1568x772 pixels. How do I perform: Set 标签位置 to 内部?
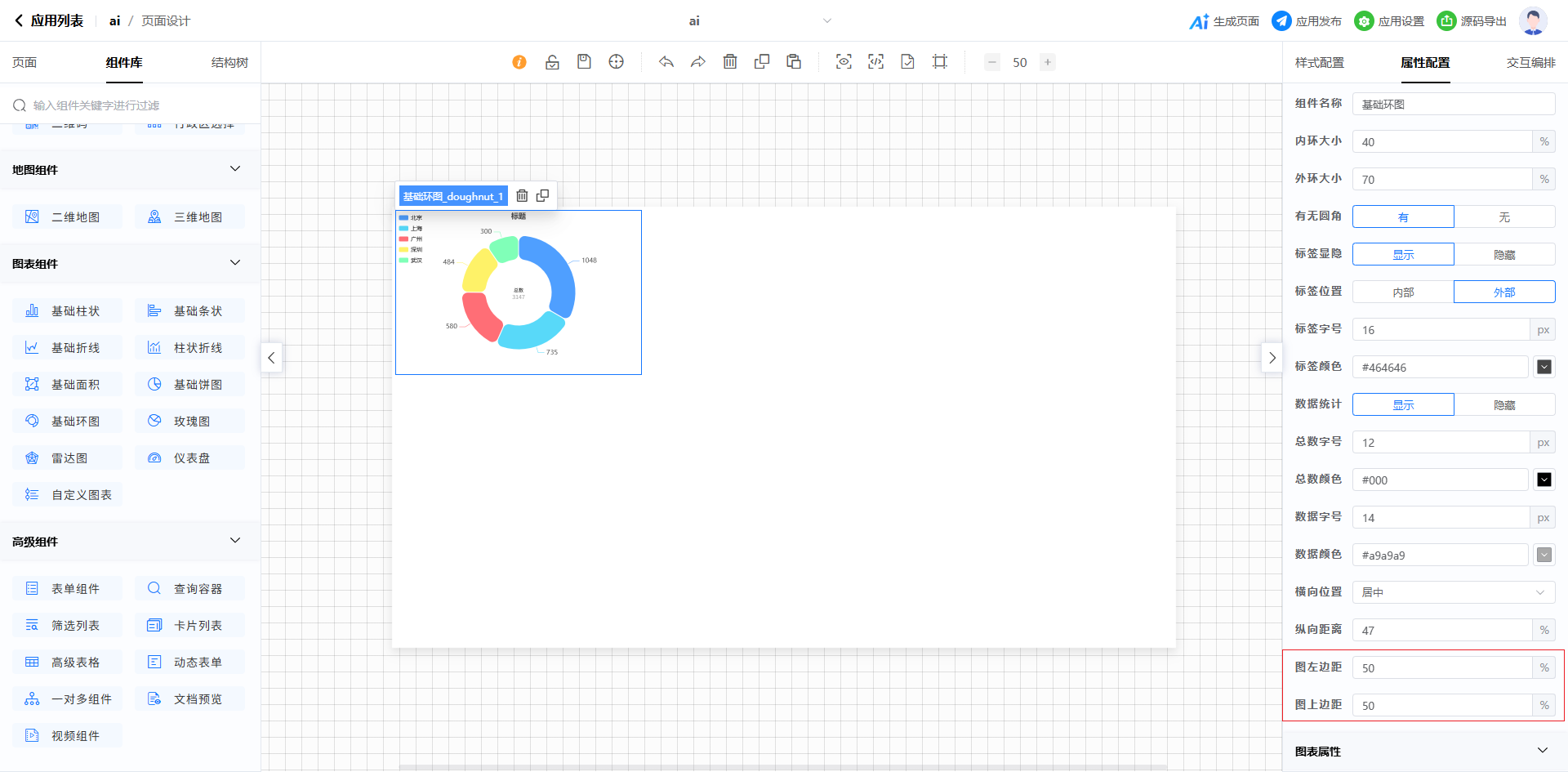tap(1403, 292)
